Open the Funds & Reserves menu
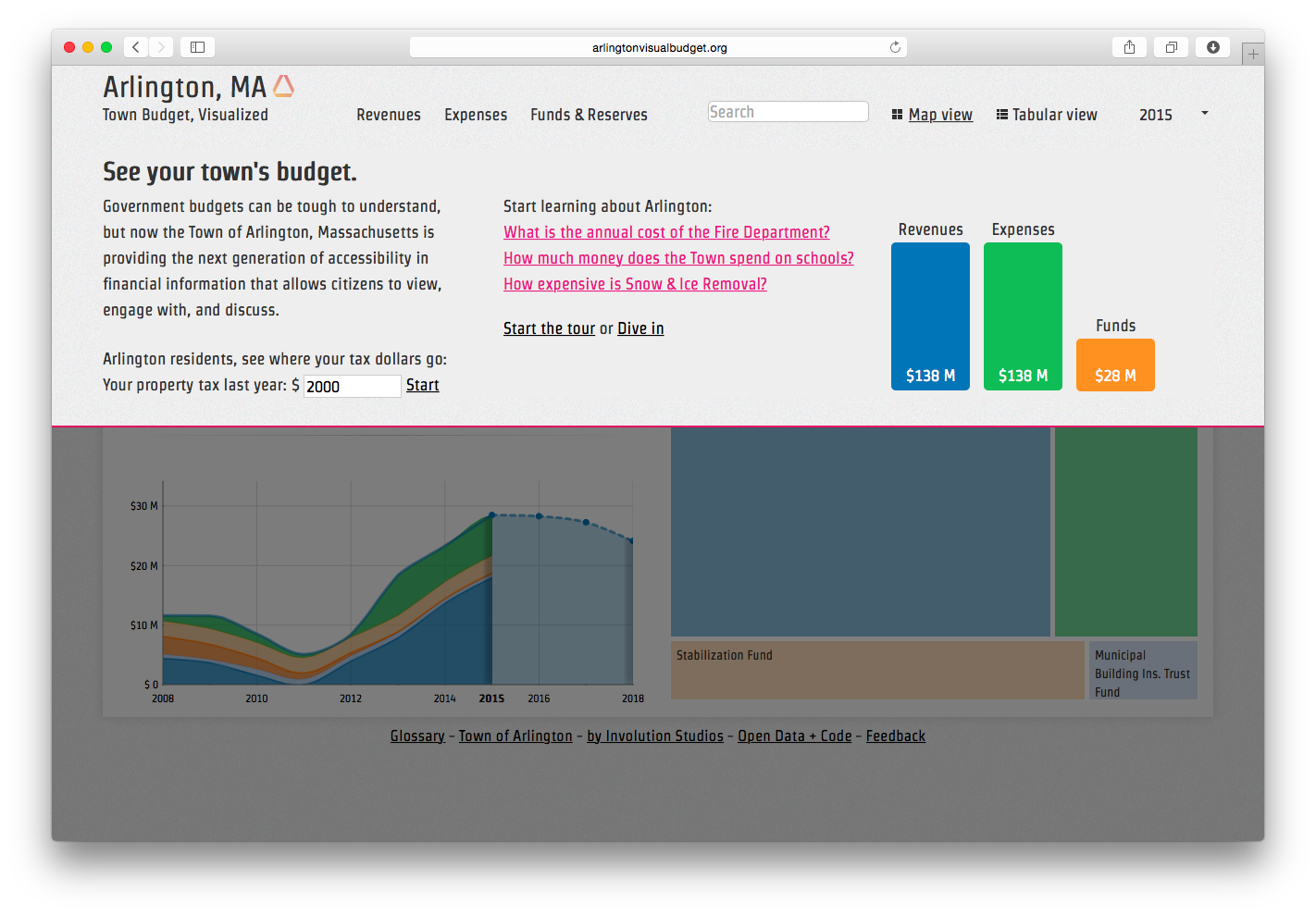The height and width of the screenshot is (915, 1316). click(x=589, y=115)
